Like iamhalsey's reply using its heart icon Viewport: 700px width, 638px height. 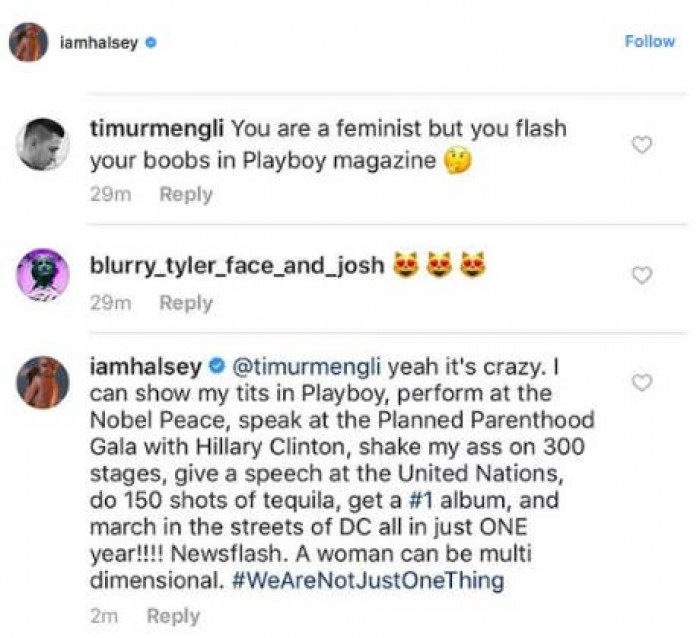(x=642, y=382)
